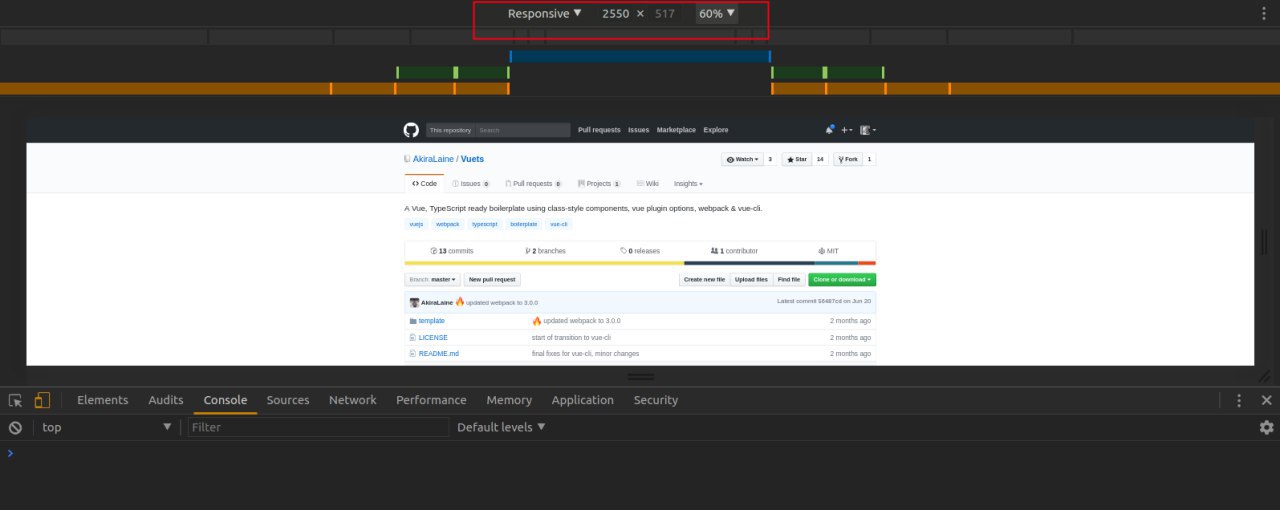The width and height of the screenshot is (1280, 510).
Task: Click the typescript topic tag
Action: (484, 224)
